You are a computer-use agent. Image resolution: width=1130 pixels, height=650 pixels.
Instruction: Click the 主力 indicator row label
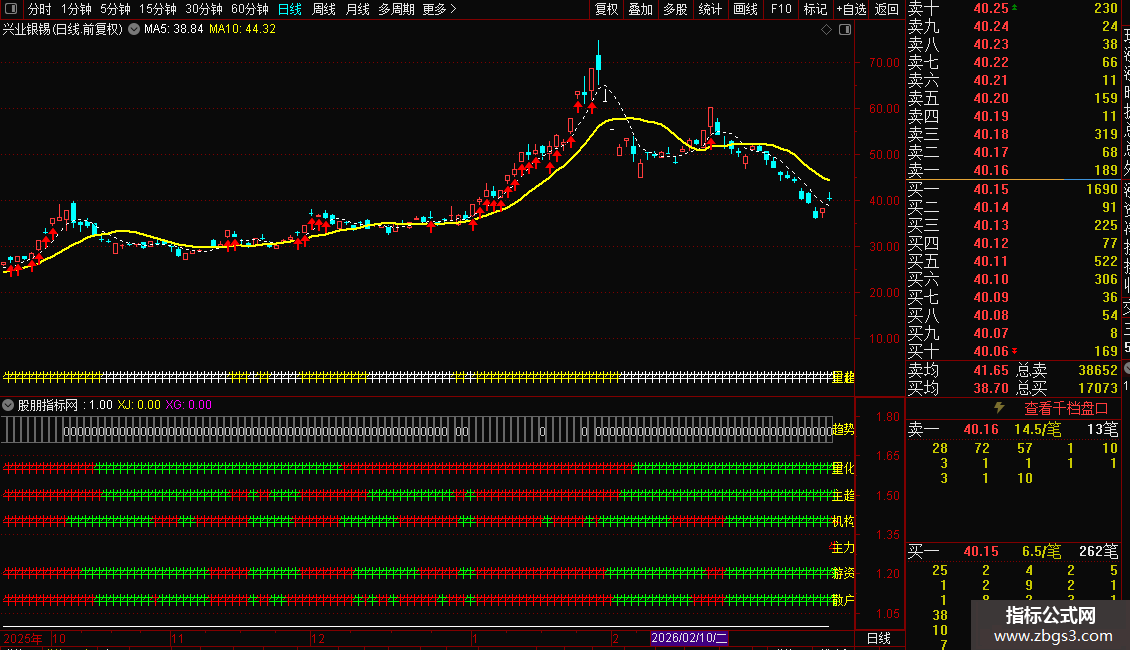click(x=843, y=548)
